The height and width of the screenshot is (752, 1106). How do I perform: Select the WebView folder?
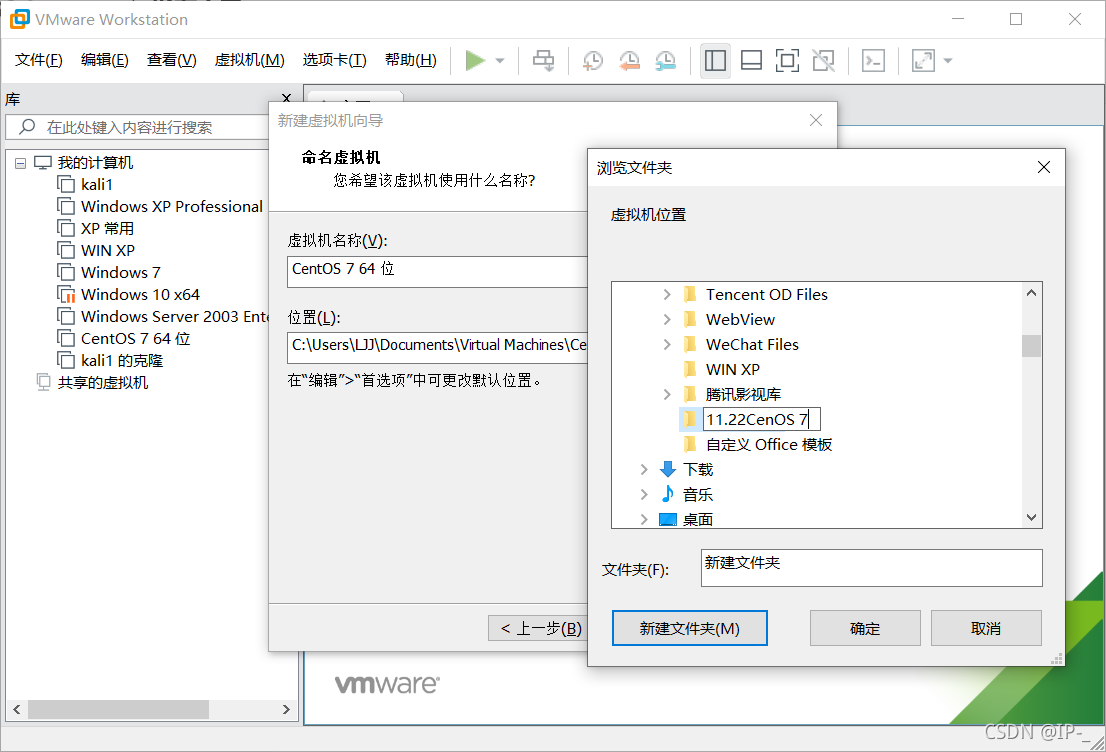point(740,320)
